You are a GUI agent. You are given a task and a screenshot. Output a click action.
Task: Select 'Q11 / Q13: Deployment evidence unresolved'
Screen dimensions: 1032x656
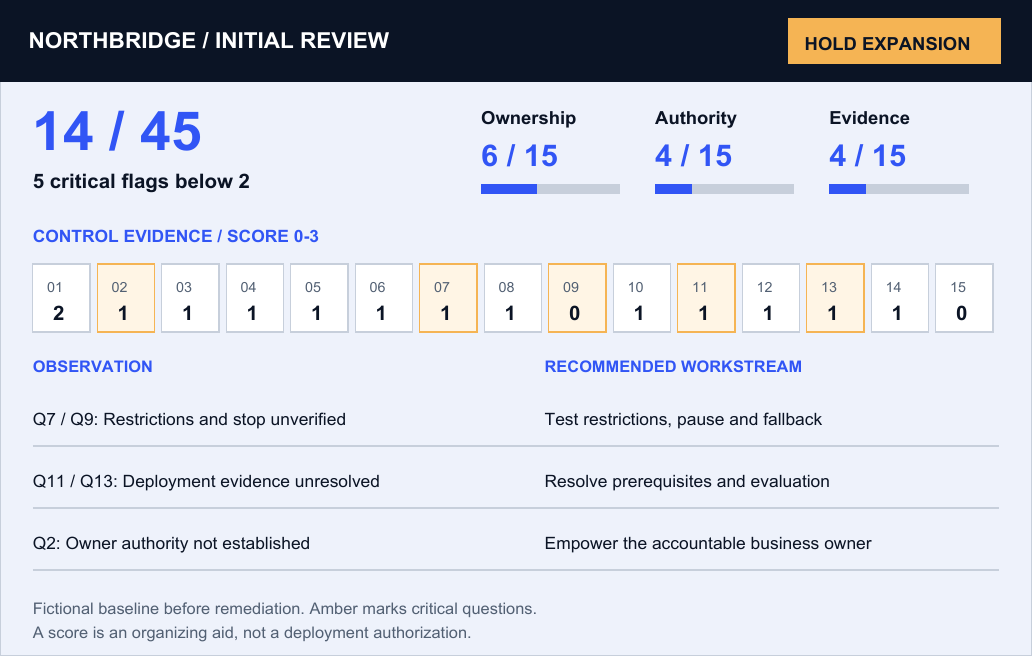[206, 481]
